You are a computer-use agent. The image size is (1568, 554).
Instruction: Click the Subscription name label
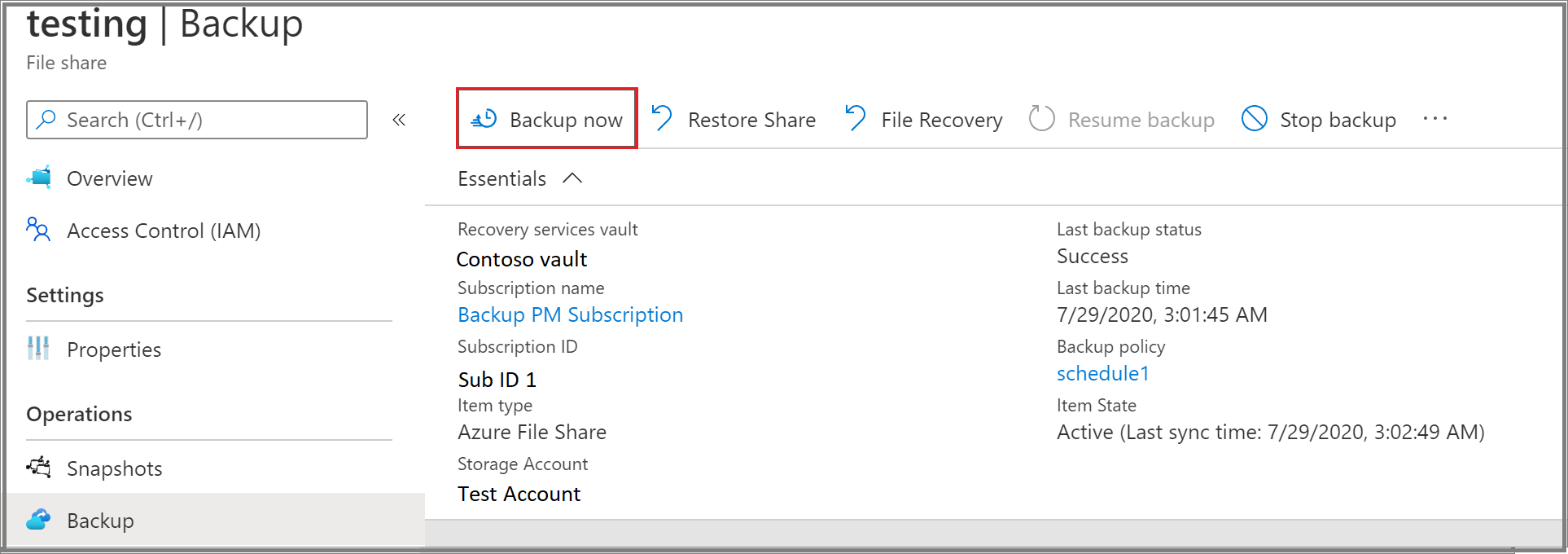(531, 288)
